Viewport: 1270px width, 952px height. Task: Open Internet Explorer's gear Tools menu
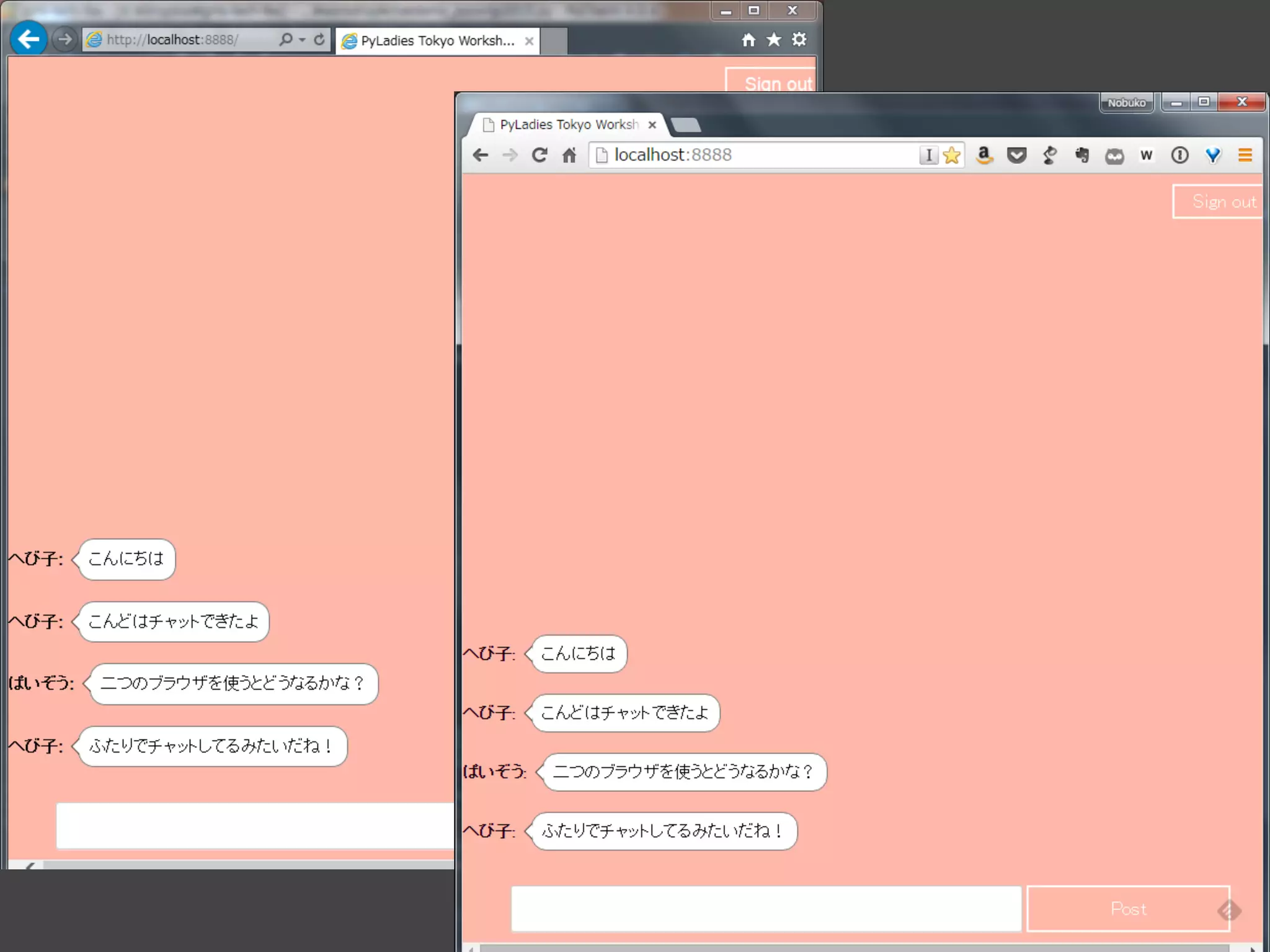(x=799, y=40)
